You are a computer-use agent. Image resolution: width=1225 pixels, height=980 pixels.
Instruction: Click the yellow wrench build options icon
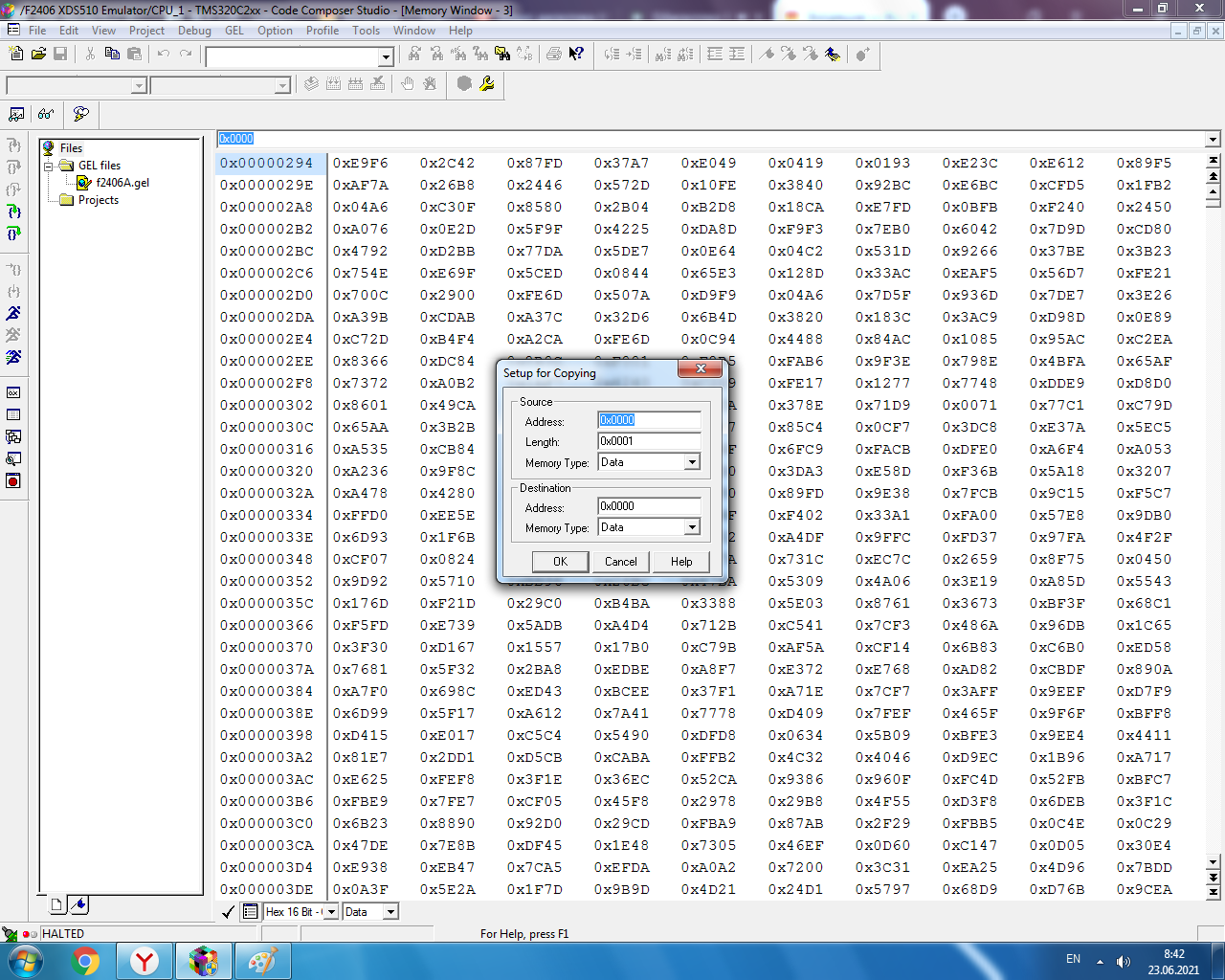(487, 84)
